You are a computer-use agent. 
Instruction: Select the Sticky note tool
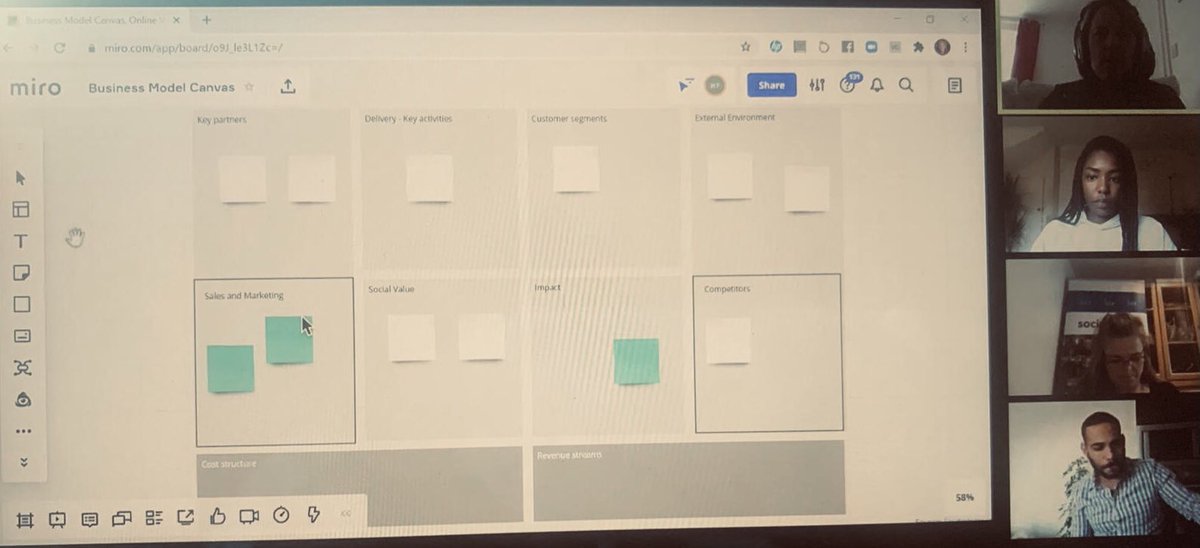pyautogui.click(x=21, y=273)
